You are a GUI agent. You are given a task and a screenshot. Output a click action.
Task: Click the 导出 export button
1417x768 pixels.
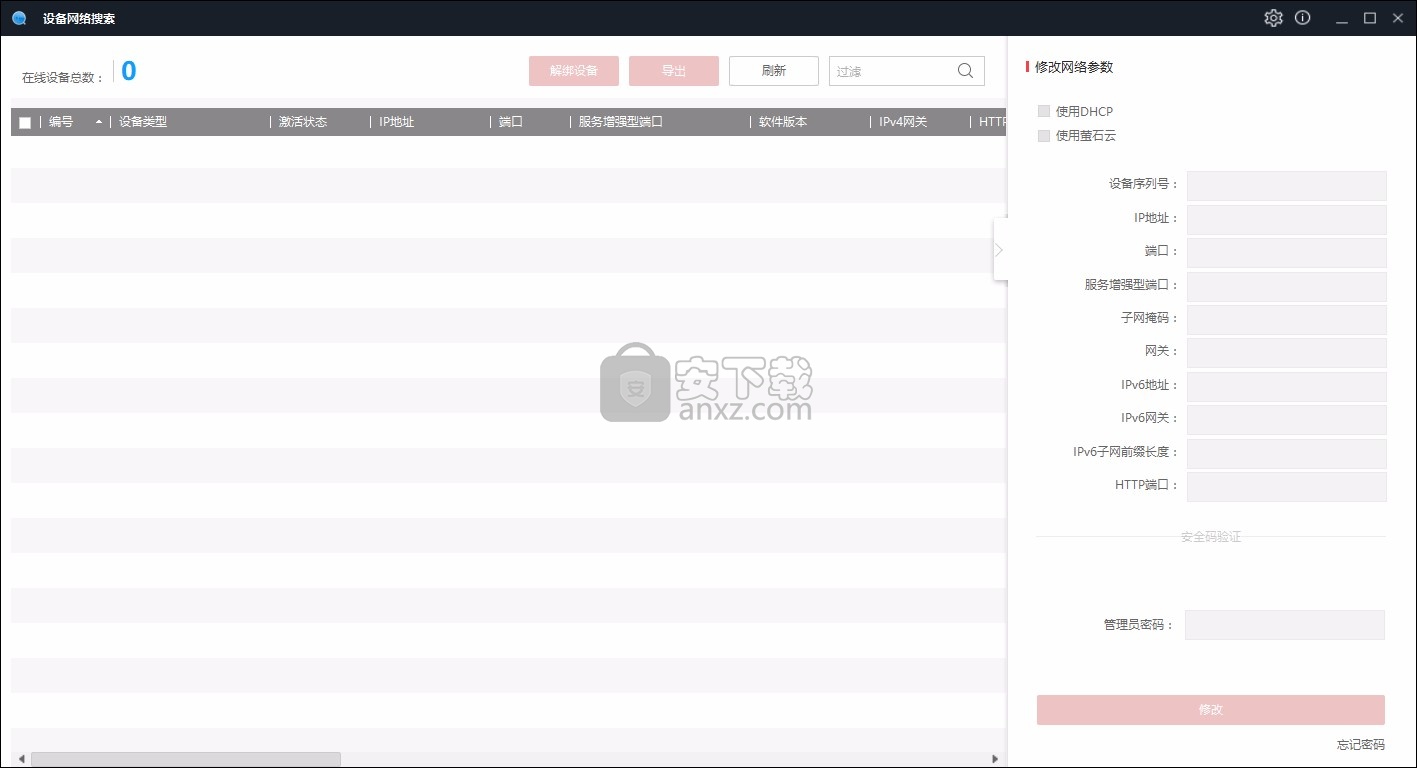(x=674, y=71)
